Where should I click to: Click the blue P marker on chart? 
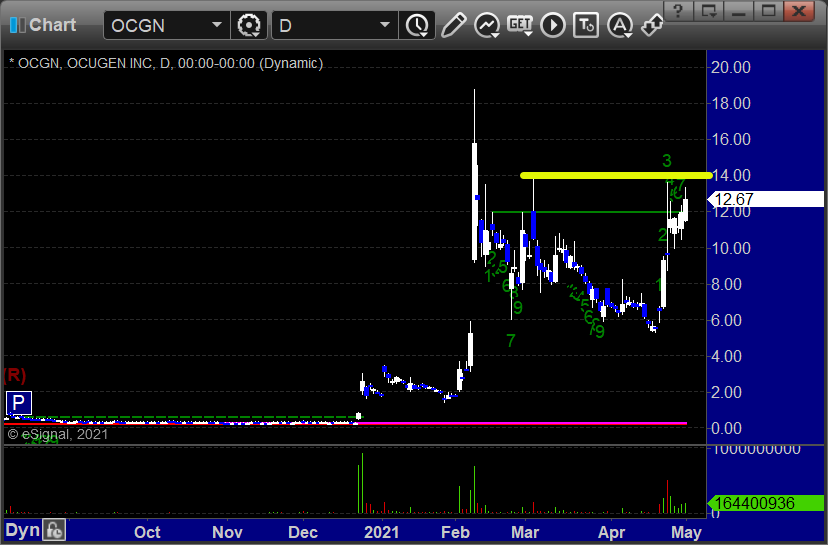point(18,403)
